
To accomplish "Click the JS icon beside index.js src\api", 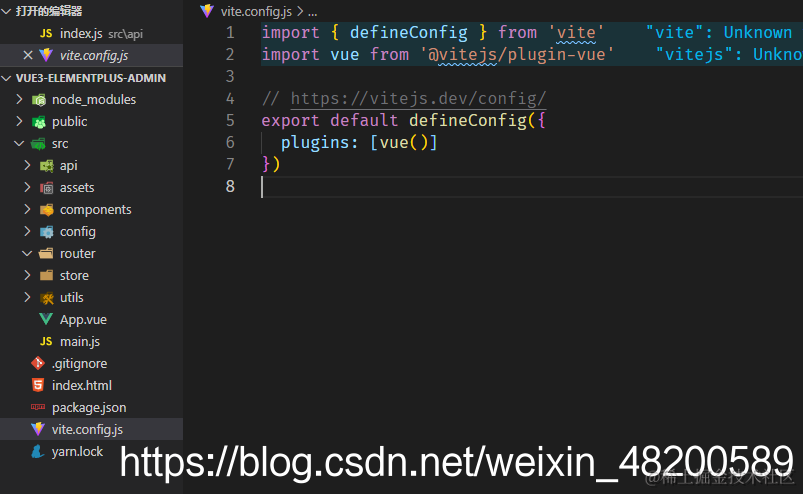I will click(x=46, y=34).
